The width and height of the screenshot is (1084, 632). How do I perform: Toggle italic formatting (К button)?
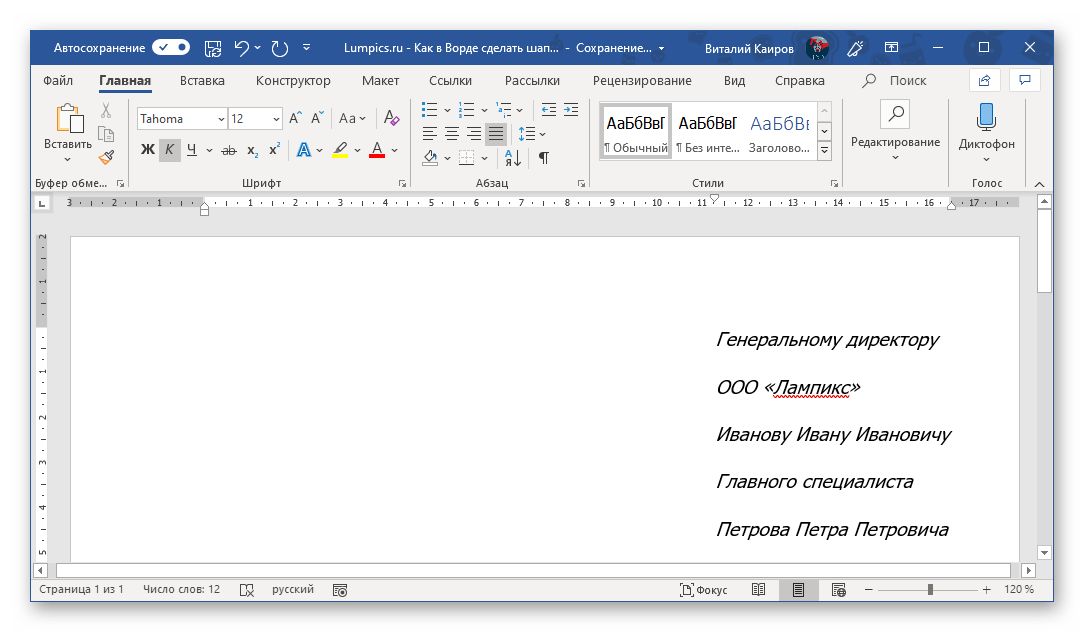(x=169, y=150)
